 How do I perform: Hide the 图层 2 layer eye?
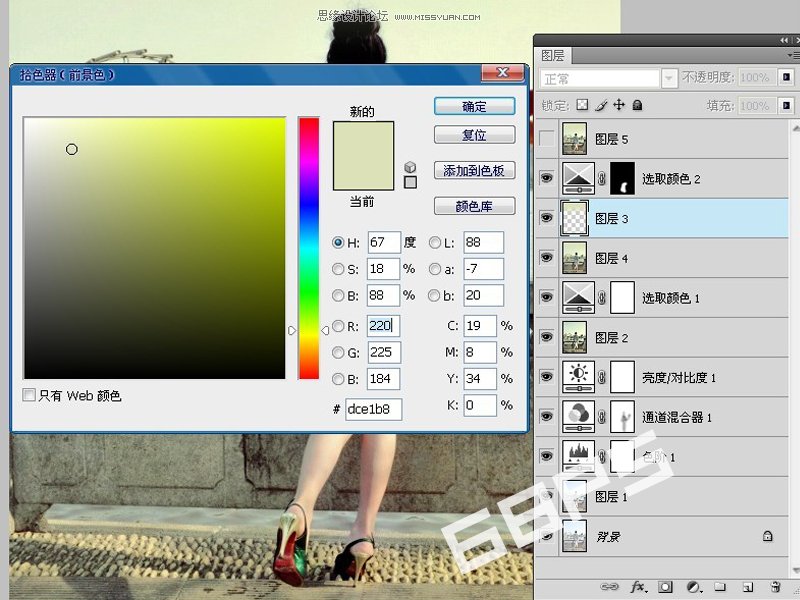click(546, 337)
